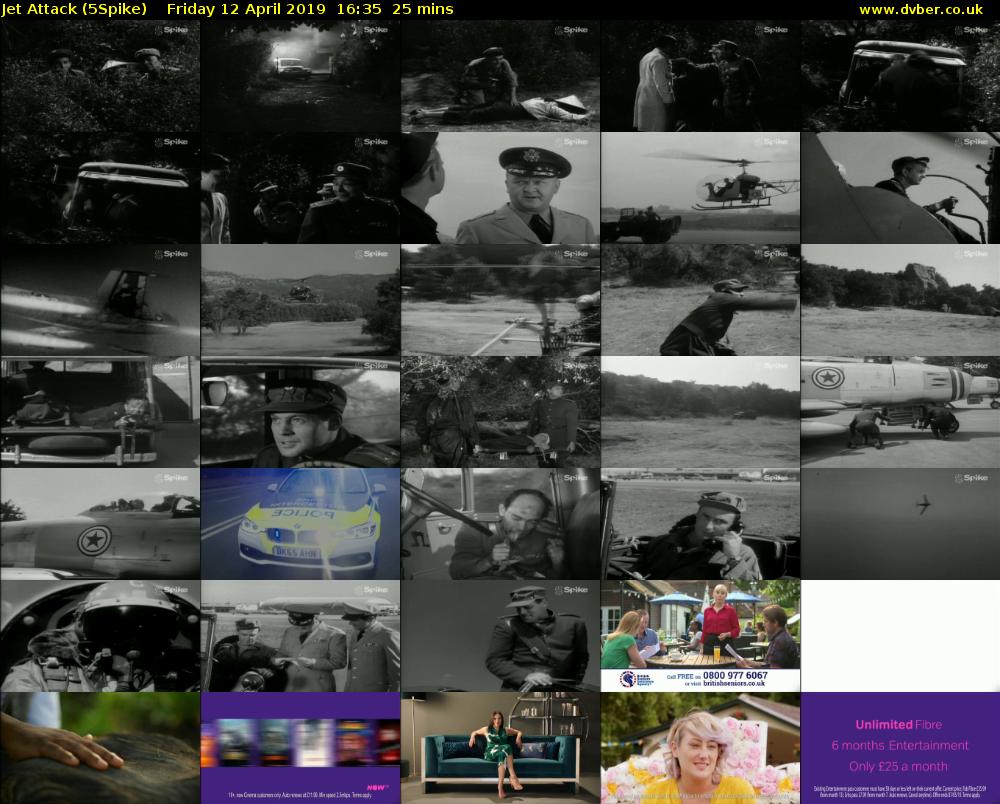Open the thumbnail of two men hiding in the bushes
The height and width of the screenshot is (804, 1000).
coord(100,76)
